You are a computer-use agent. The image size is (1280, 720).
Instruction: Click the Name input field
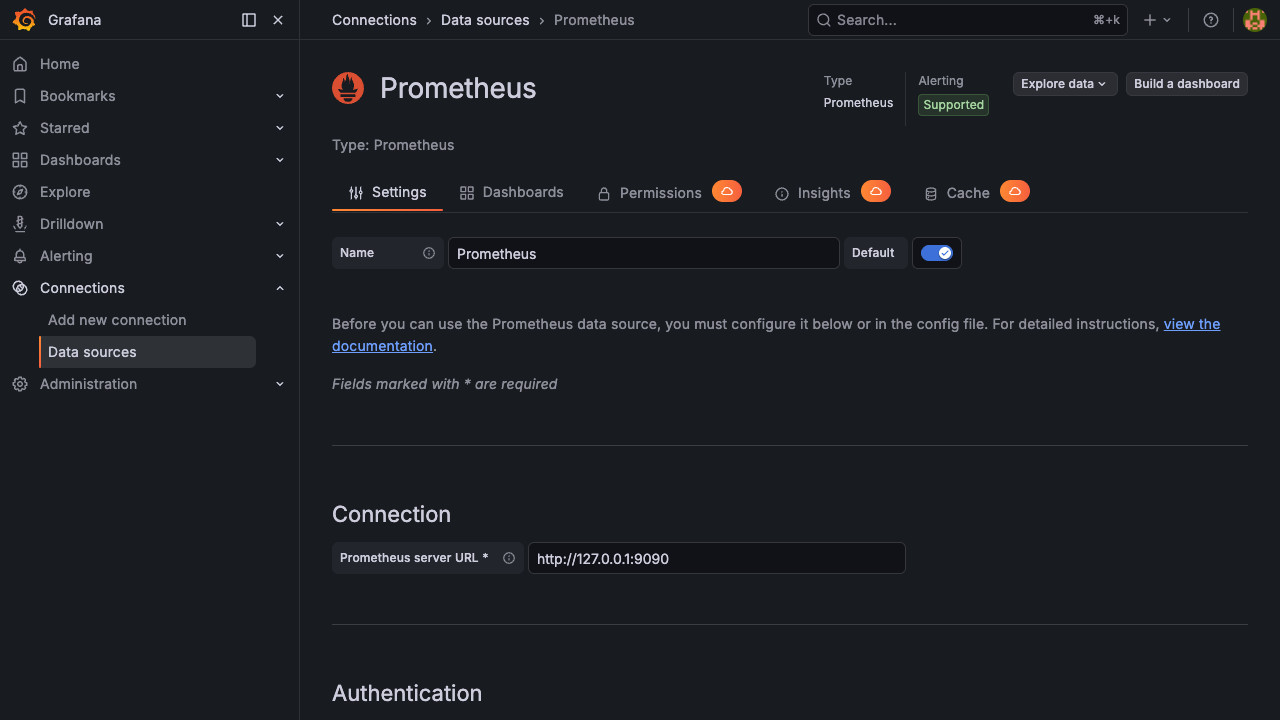coord(643,253)
